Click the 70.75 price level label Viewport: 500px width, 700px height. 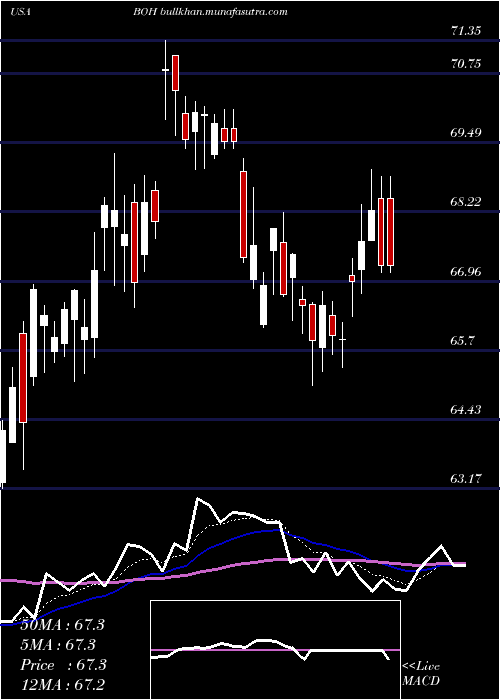tap(466, 64)
